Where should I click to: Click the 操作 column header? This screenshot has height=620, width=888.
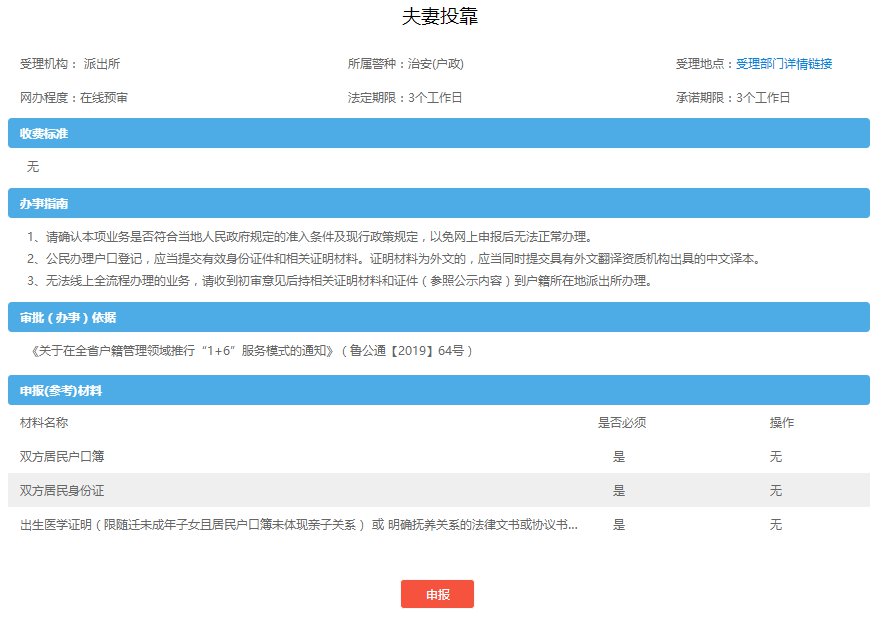tap(781, 422)
